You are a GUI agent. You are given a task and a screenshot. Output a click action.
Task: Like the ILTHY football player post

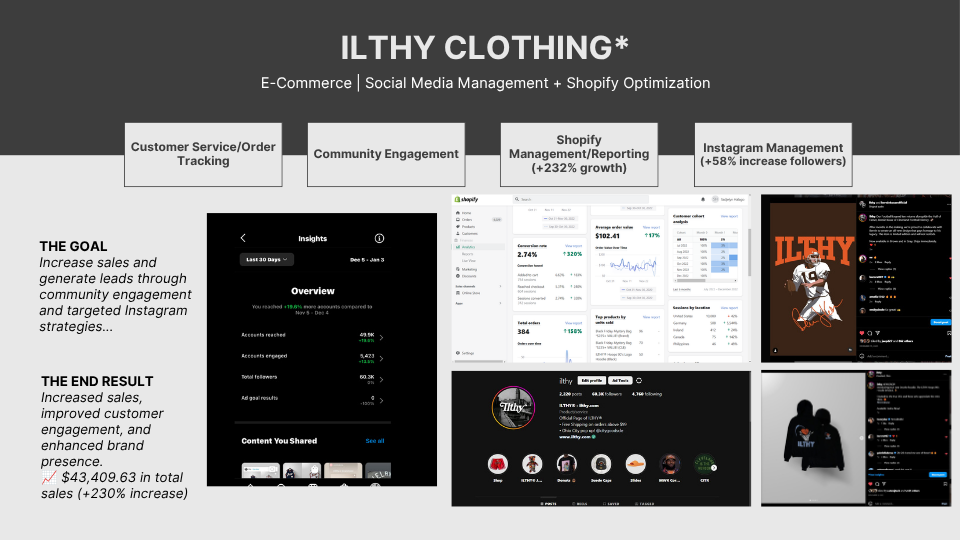click(863, 333)
